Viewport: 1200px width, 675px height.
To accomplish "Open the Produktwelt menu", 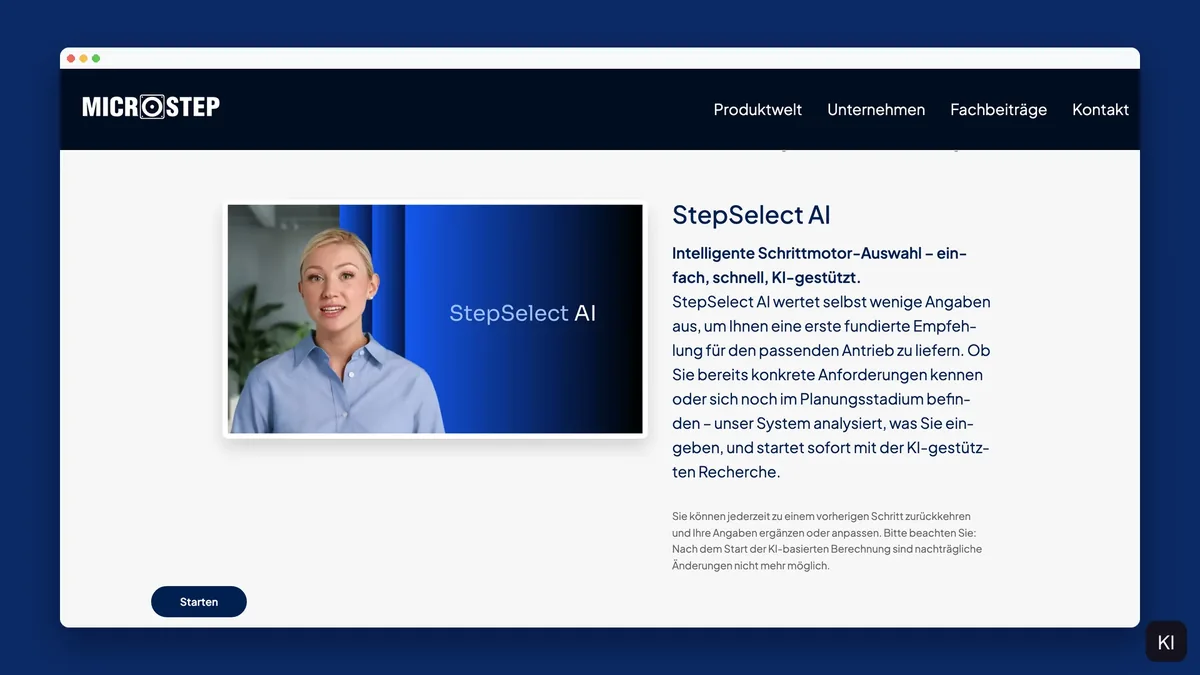I will (757, 110).
